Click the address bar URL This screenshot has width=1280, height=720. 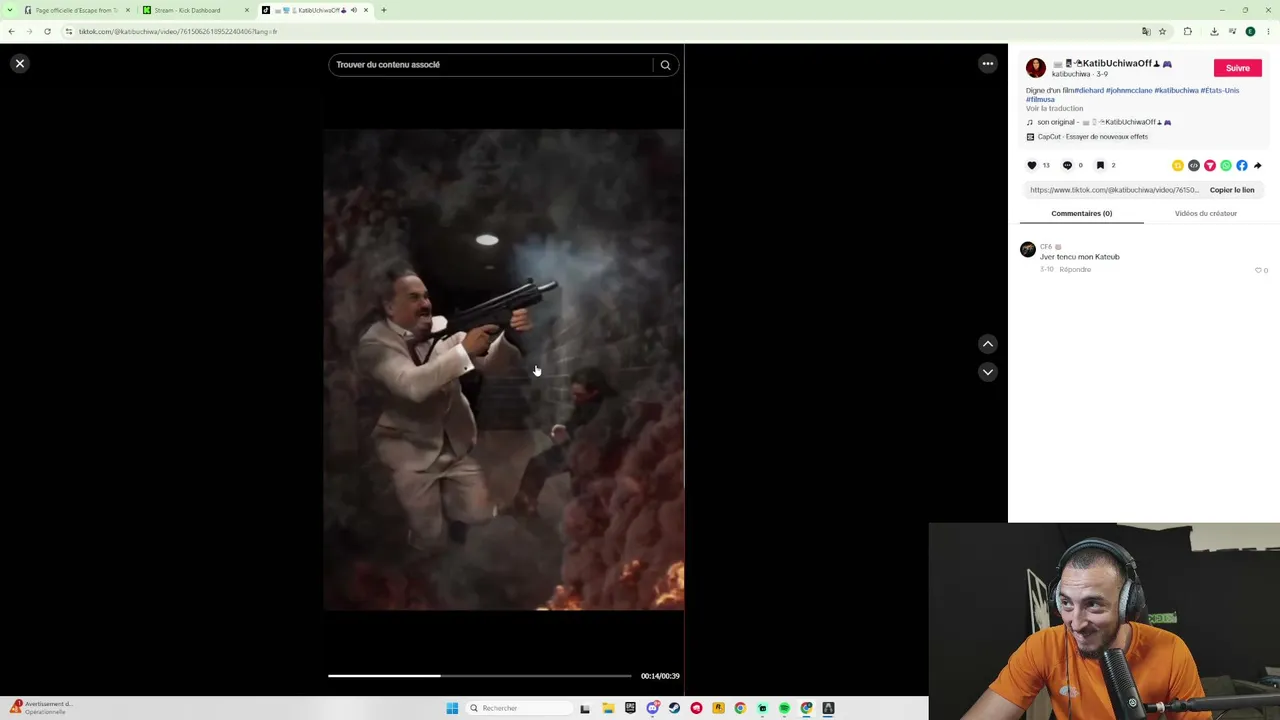tap(178, 32)
